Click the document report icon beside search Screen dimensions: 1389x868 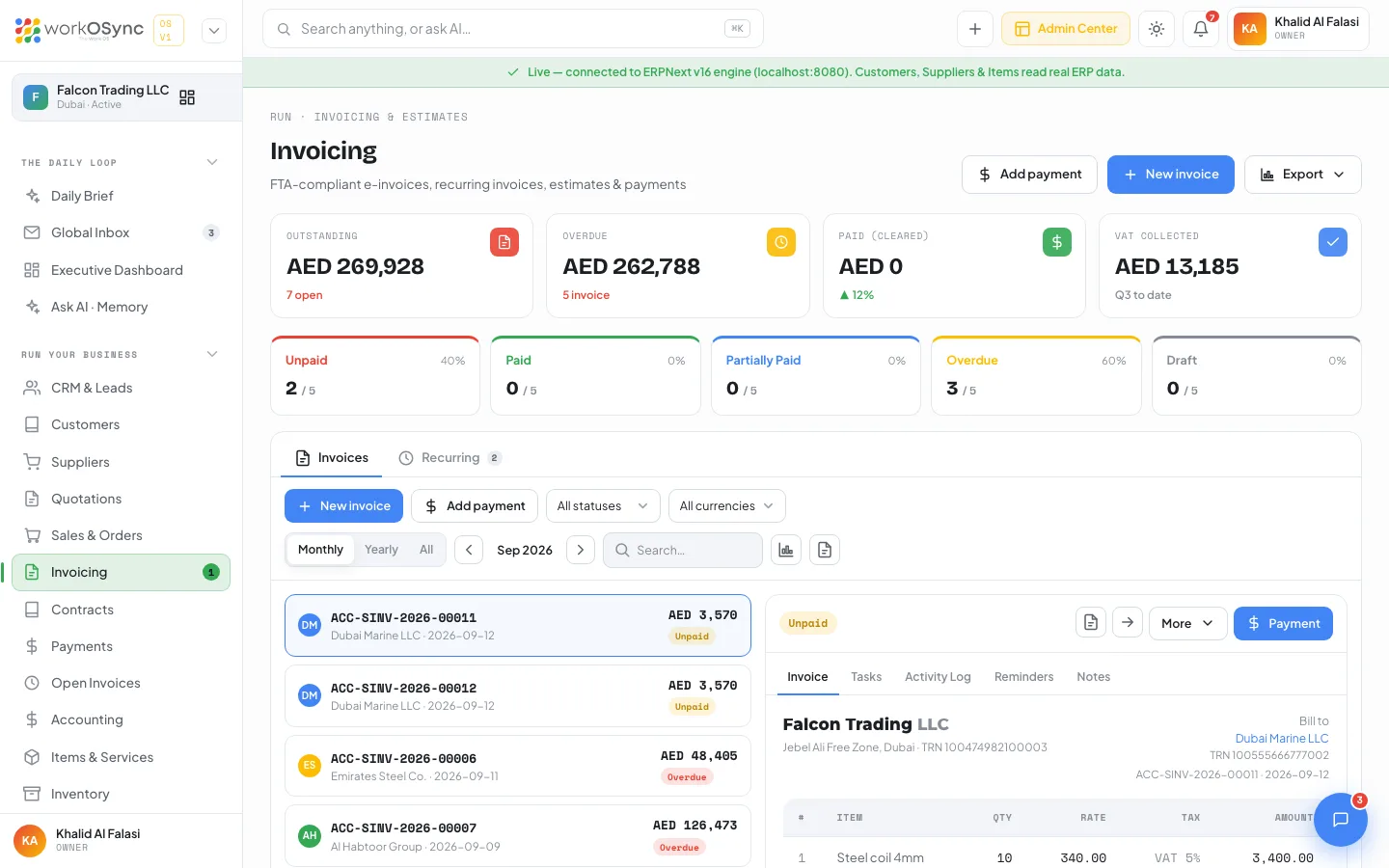(x=825, y=550)
